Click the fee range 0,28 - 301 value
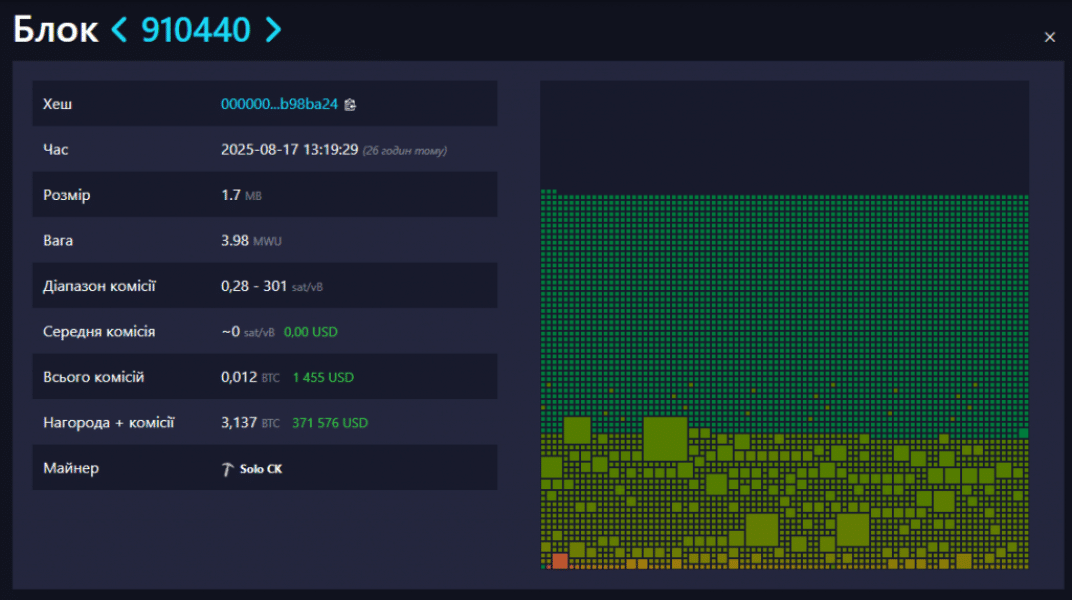The image size is (1072, 600). 254,286
